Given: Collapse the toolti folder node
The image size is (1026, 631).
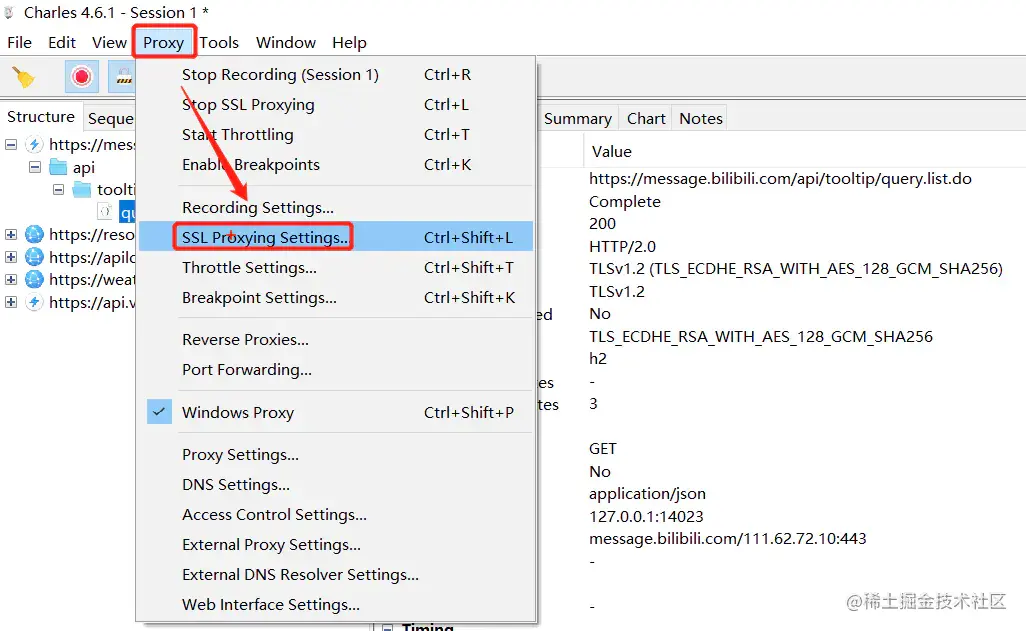Looking at the screenshot, I should coord(58,190).
